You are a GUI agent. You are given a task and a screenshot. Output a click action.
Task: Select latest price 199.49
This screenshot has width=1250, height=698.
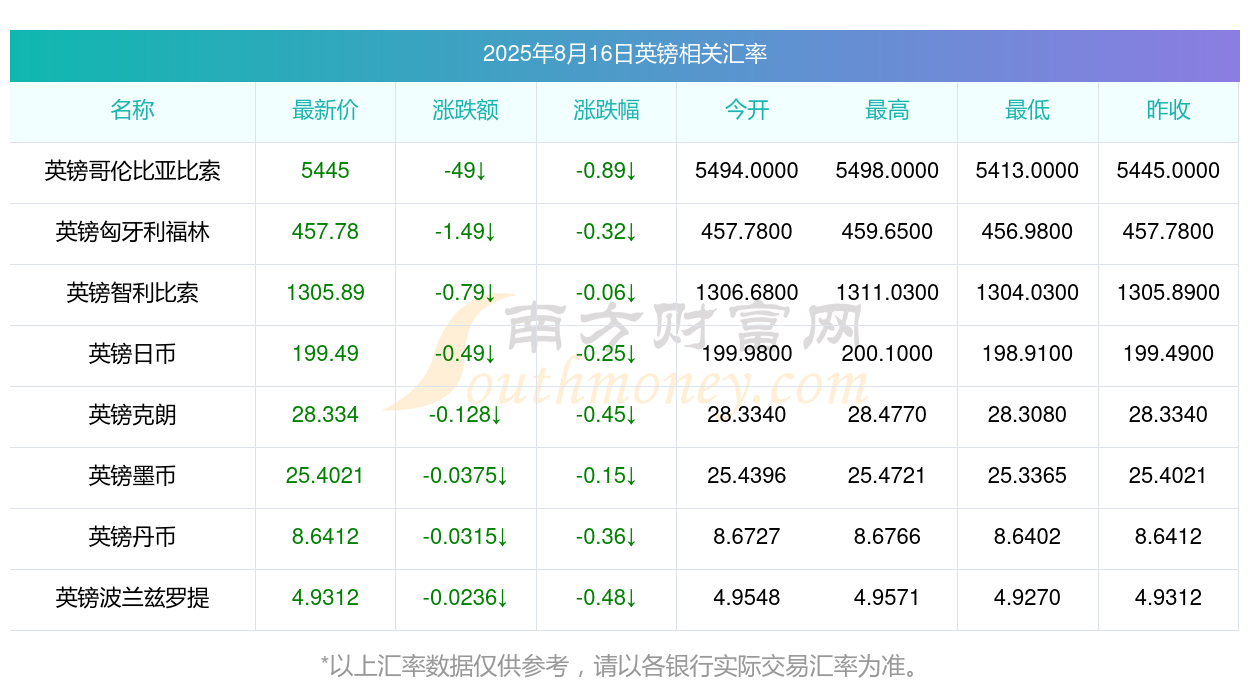pyautogui.click(x=325, y=354)
